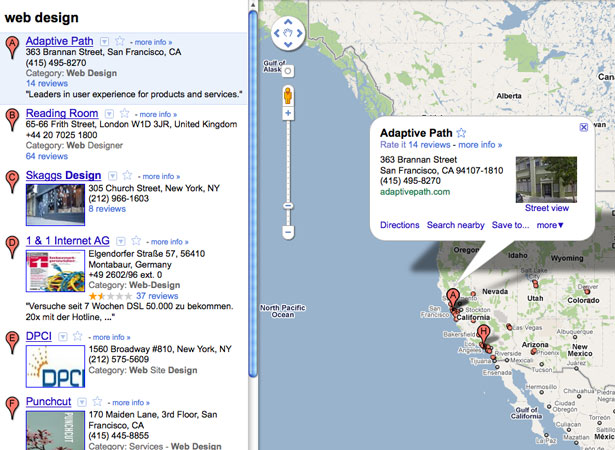Open dropdown arrow next to Reading Room title
The image size is (615, 450).
coord(109,114)
